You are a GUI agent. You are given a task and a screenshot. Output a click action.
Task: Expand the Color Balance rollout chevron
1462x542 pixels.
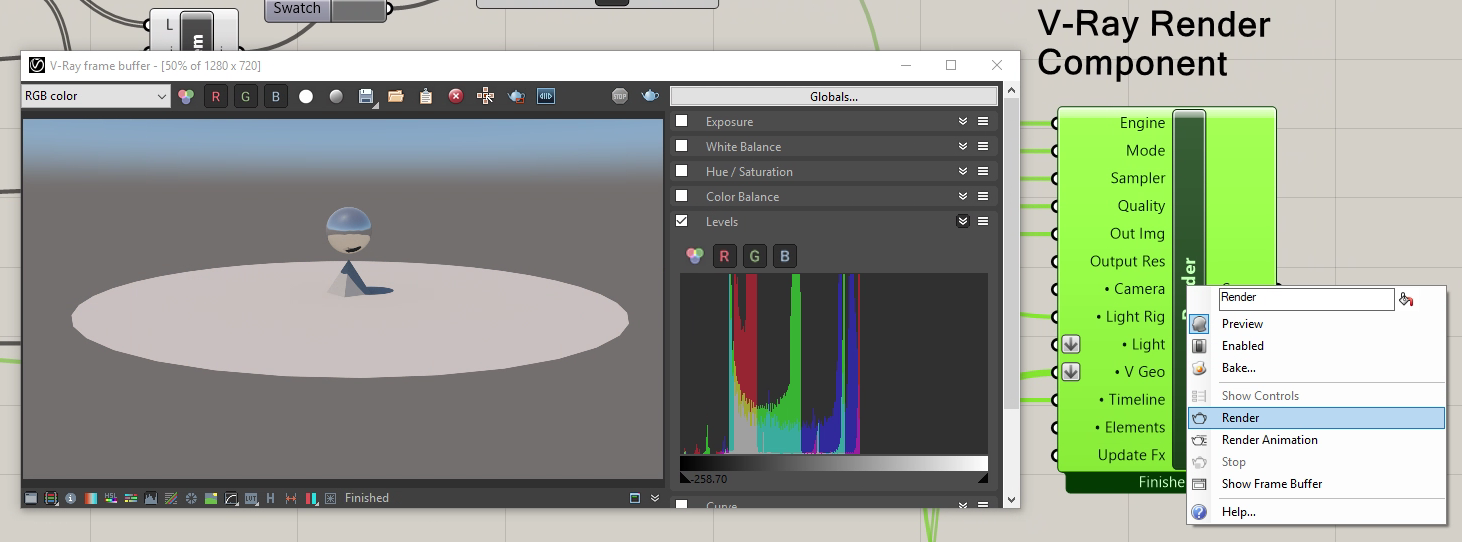click(963, 196)
